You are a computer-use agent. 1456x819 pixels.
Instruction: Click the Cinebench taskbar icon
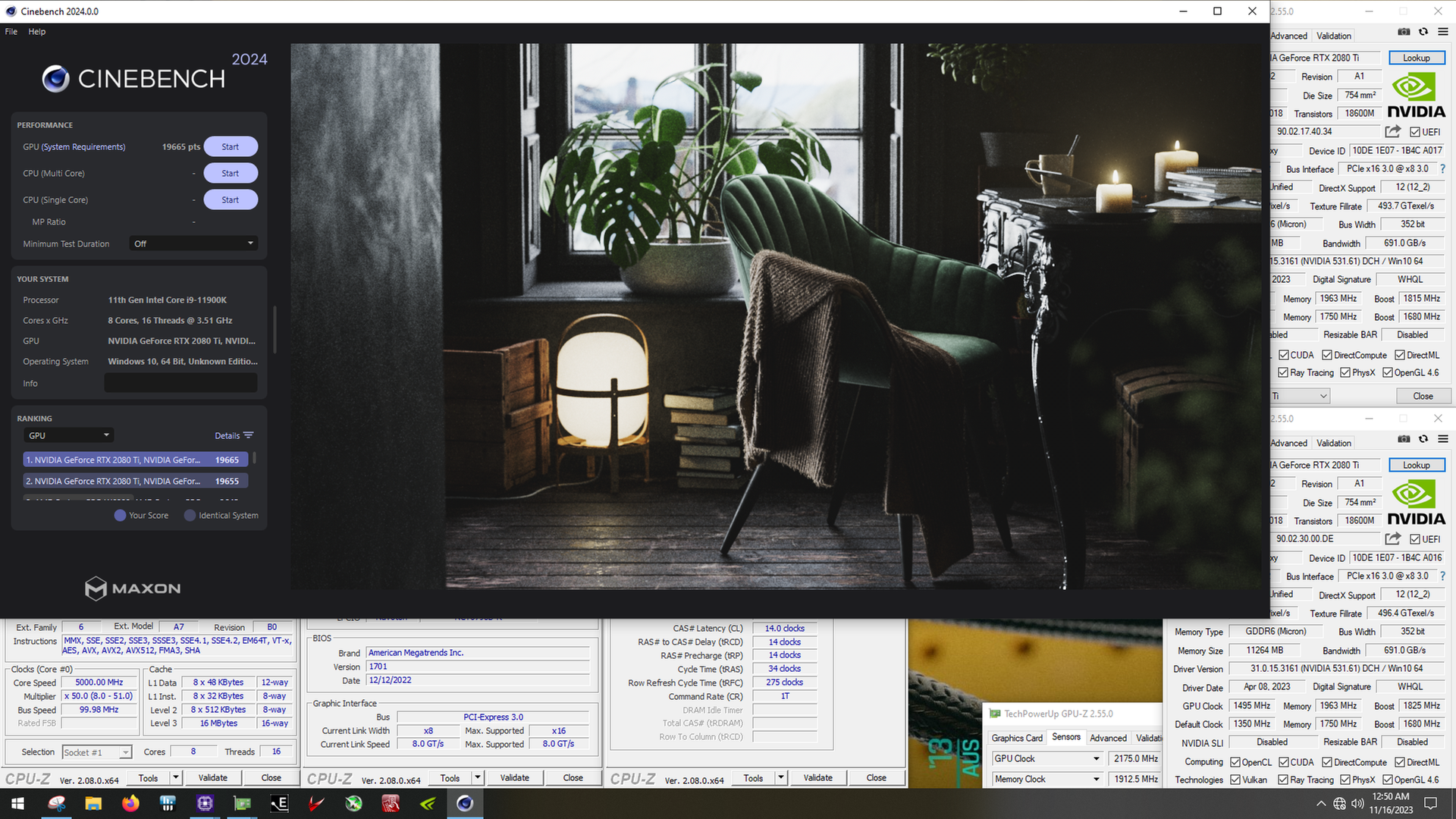[465, 803]
